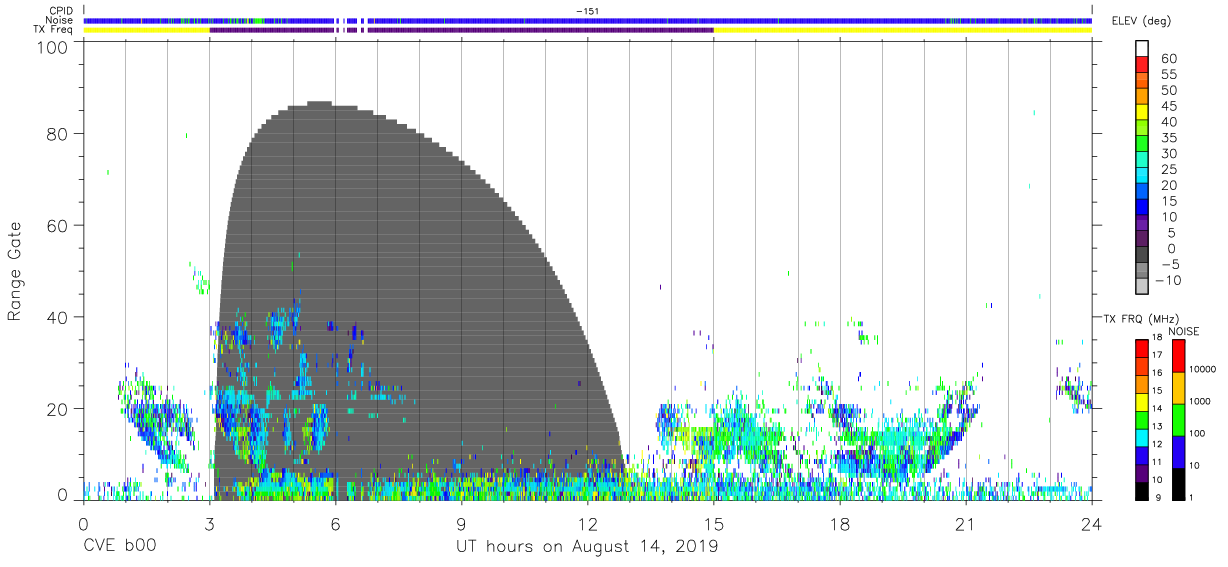The width and height of the screenshot is (1228, 567).
Task: Click the NOISE bar label '1000'
Action: tap(1200, 401)
